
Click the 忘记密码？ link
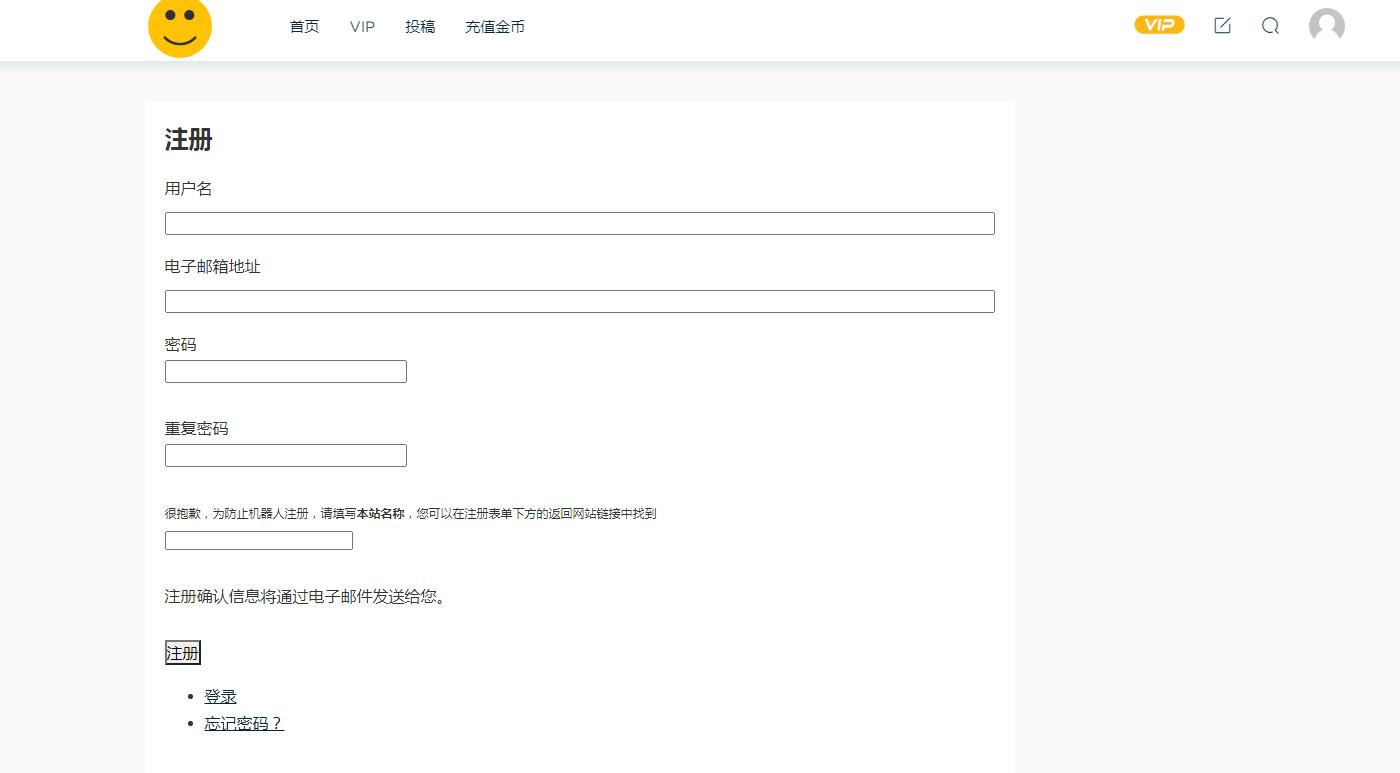[x=243, y=723]
